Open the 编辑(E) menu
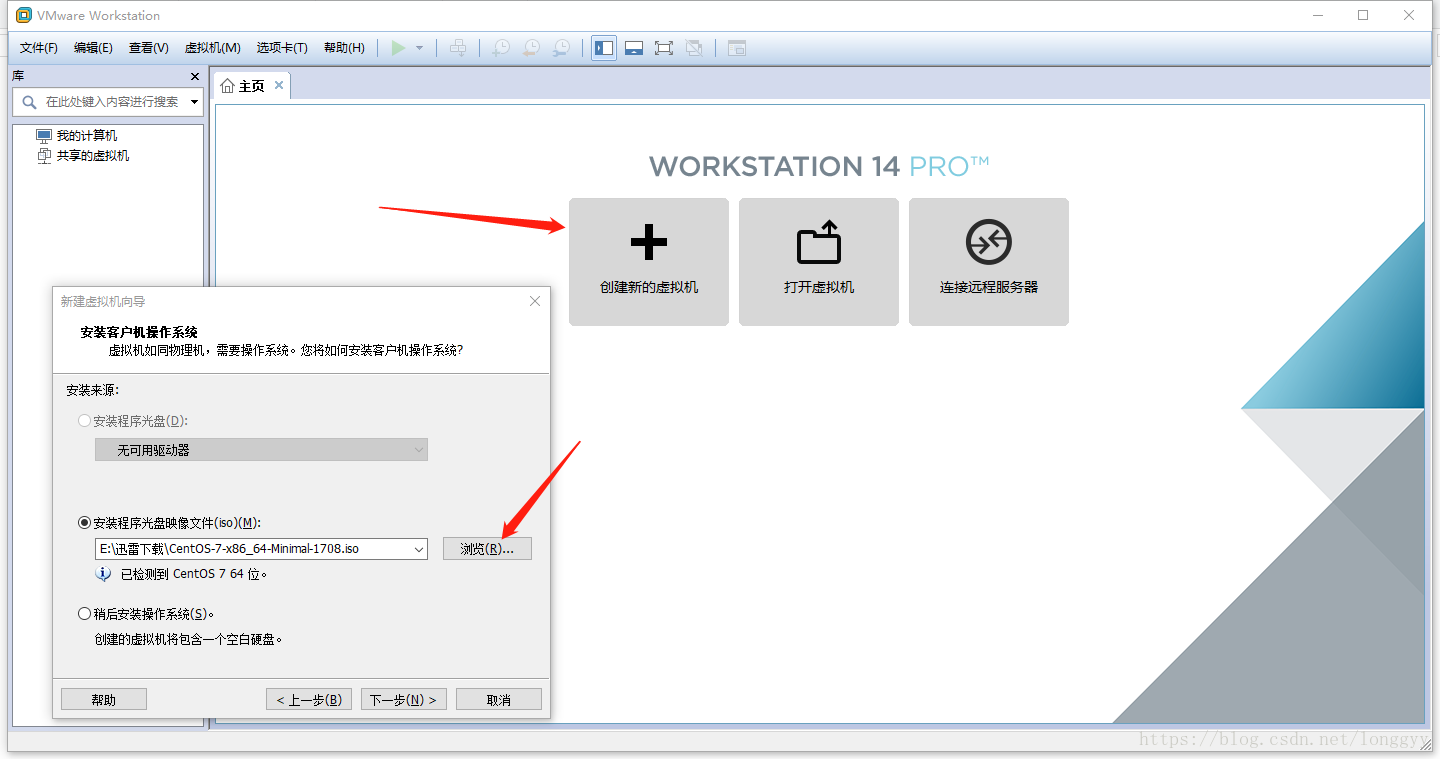The image size is (1440, 759). coord(93,48)
